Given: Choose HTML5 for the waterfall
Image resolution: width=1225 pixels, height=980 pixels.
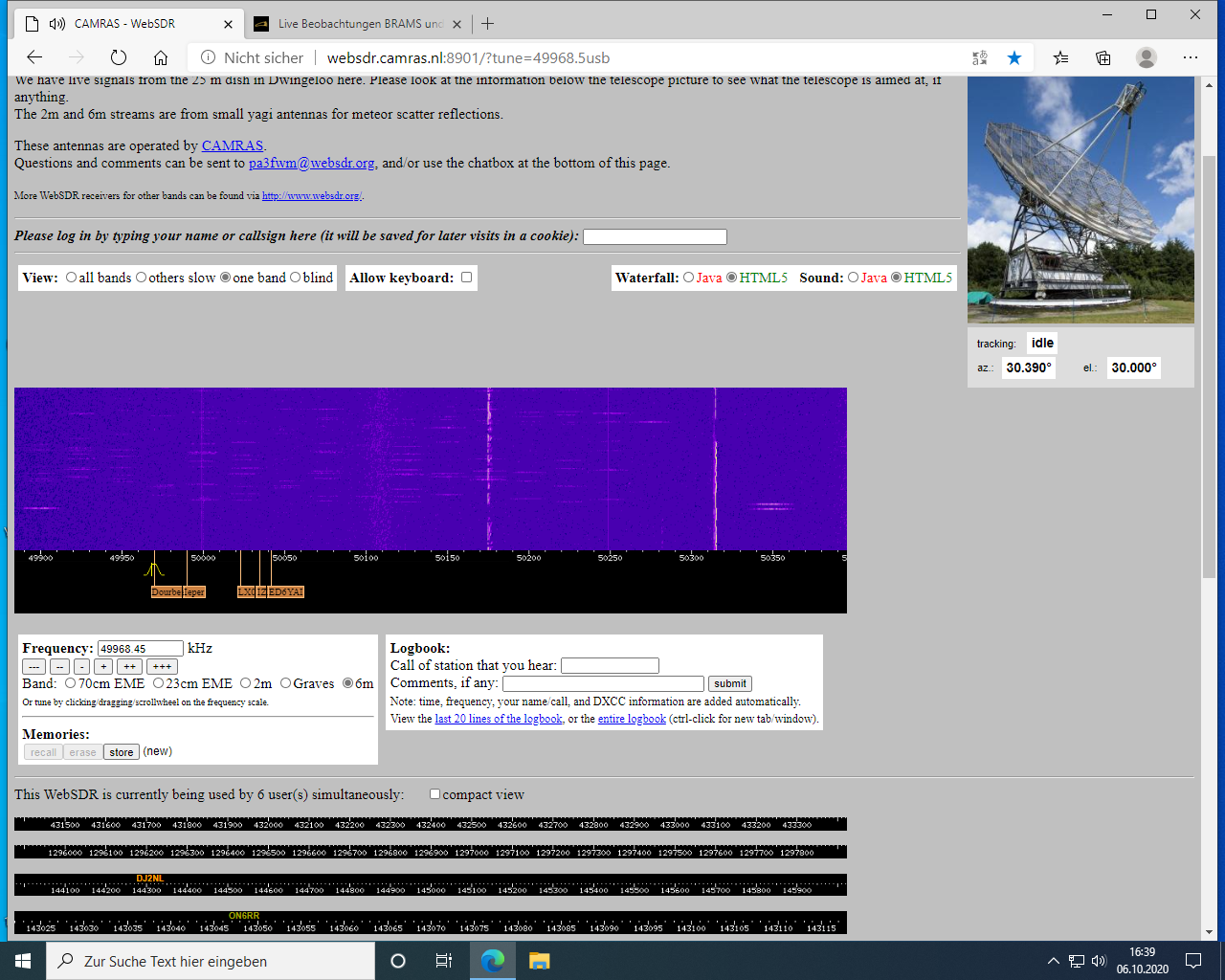Looking at the screenshot, I should coord(731,278).
